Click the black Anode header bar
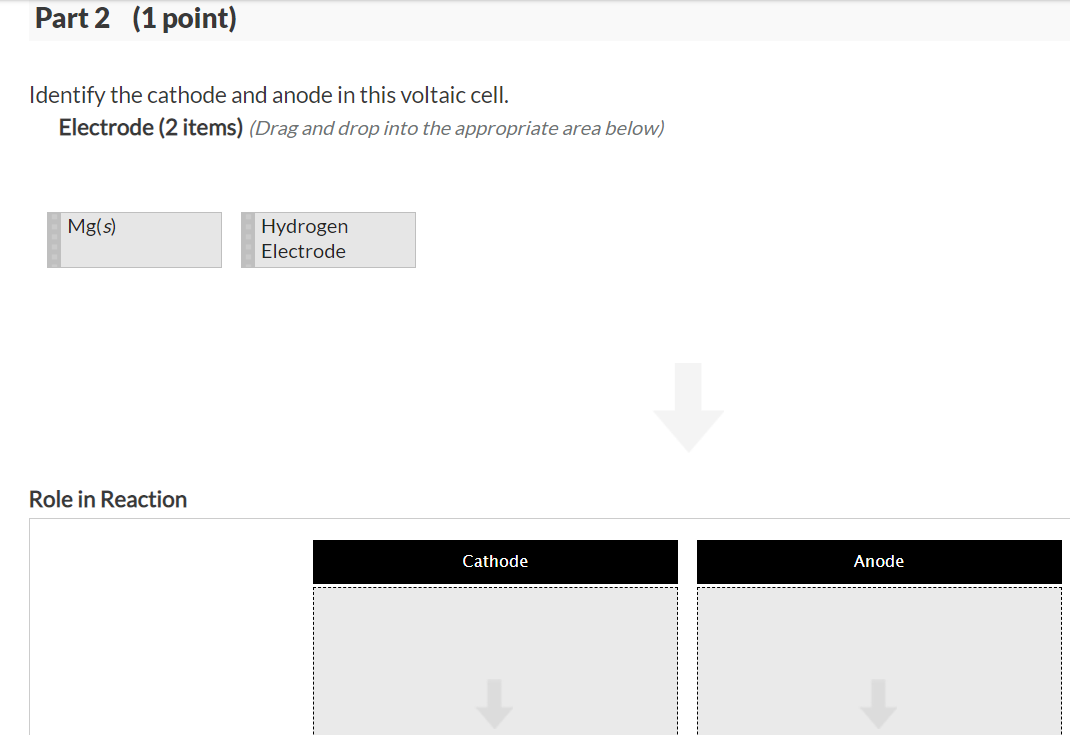This screenshot has width=1070, height=735. [x=878, y=561]
